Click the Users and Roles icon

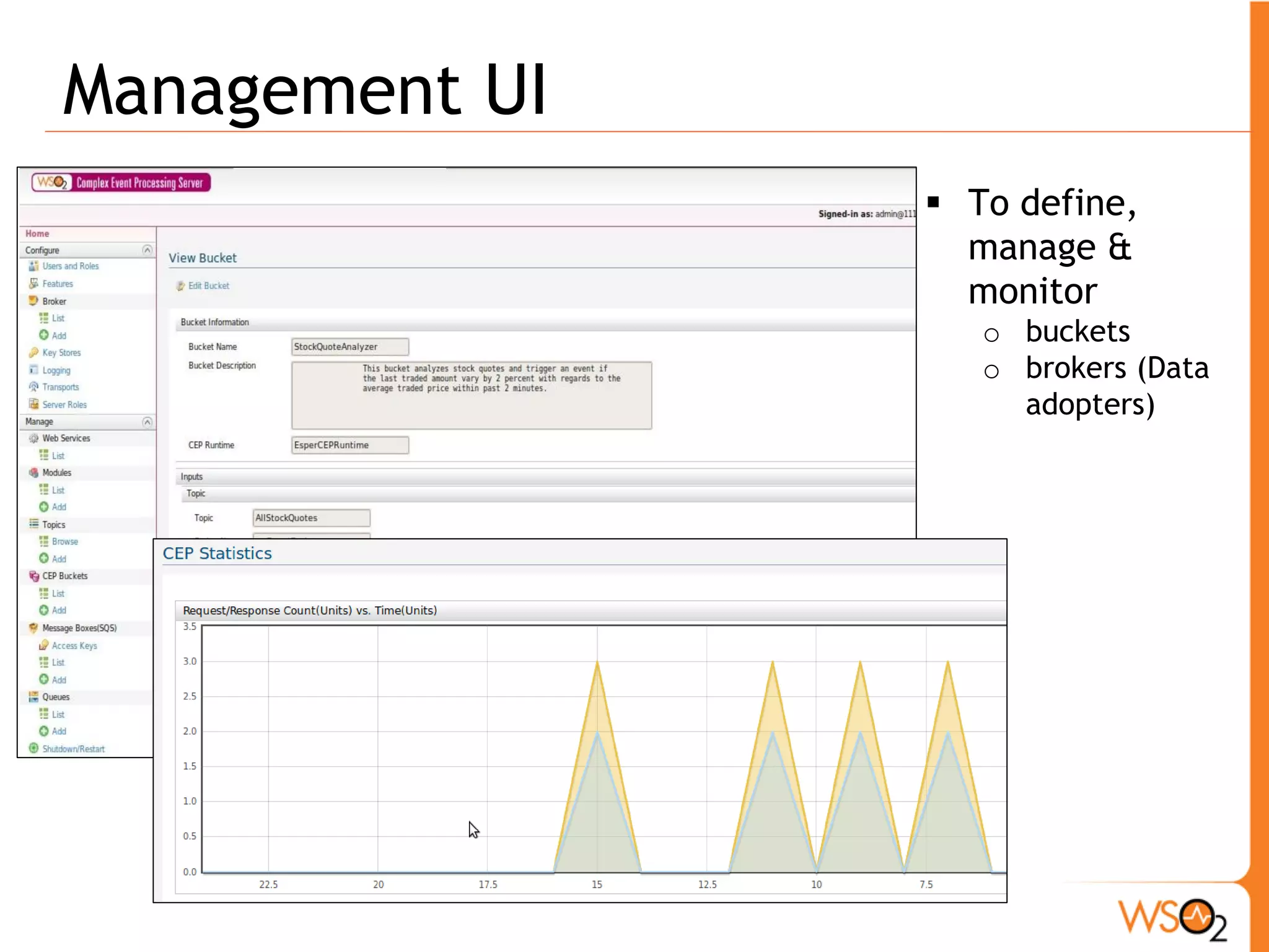pos(33,266)
